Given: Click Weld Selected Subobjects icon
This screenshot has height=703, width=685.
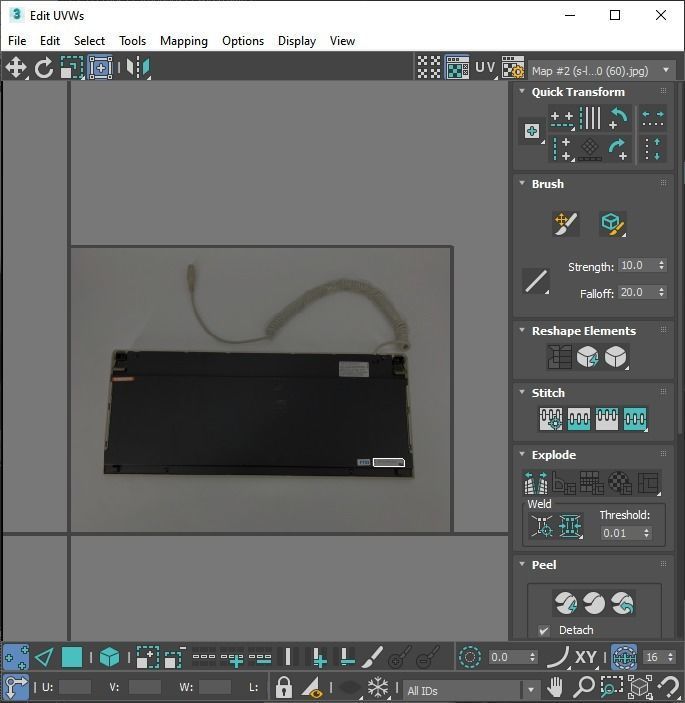Looking at the screenshot, I should (570, 526).
